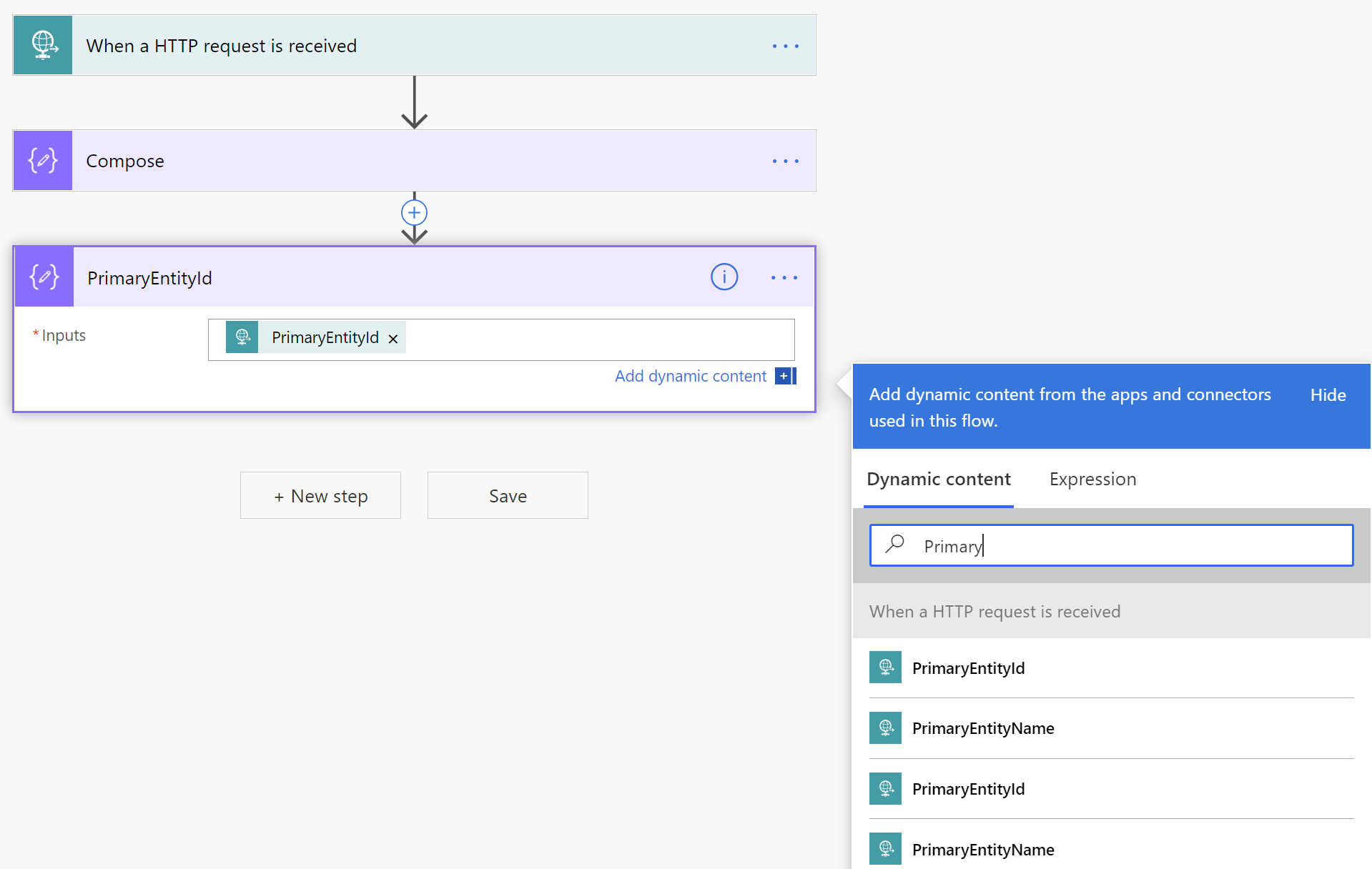
Task: Open the Add dynamic content link
Action: 690,375
